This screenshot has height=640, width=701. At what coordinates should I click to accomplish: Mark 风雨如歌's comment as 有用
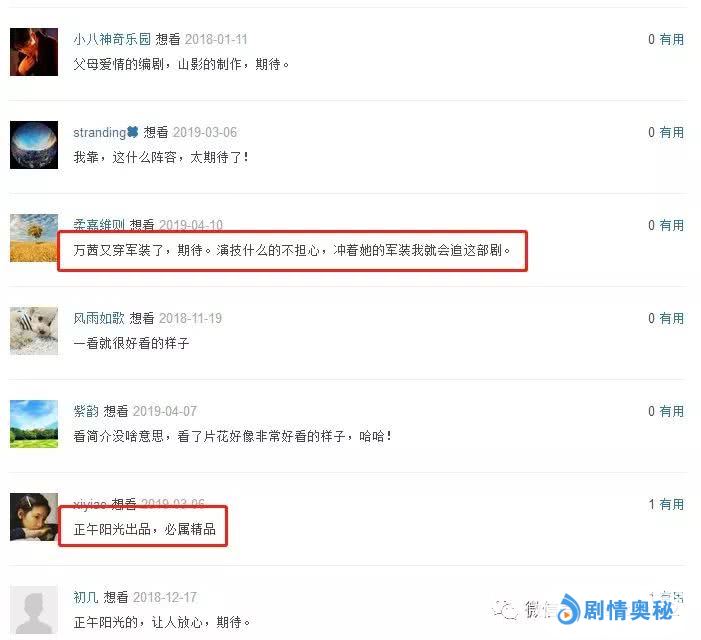point(671,318)
